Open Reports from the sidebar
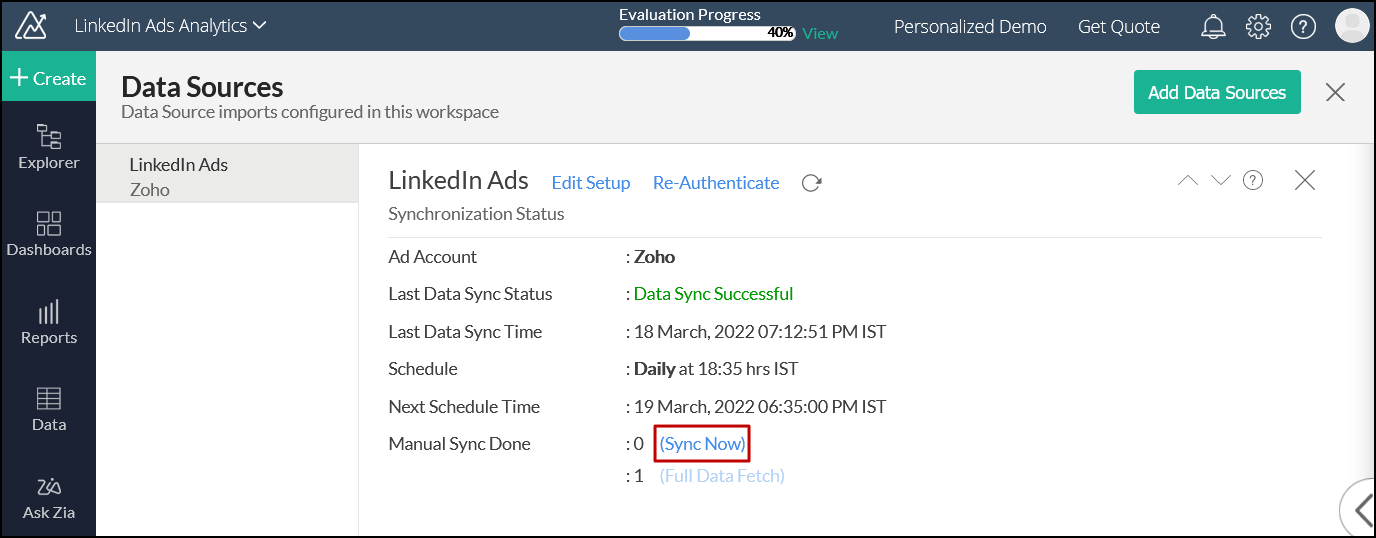 (x=48, y=321)
